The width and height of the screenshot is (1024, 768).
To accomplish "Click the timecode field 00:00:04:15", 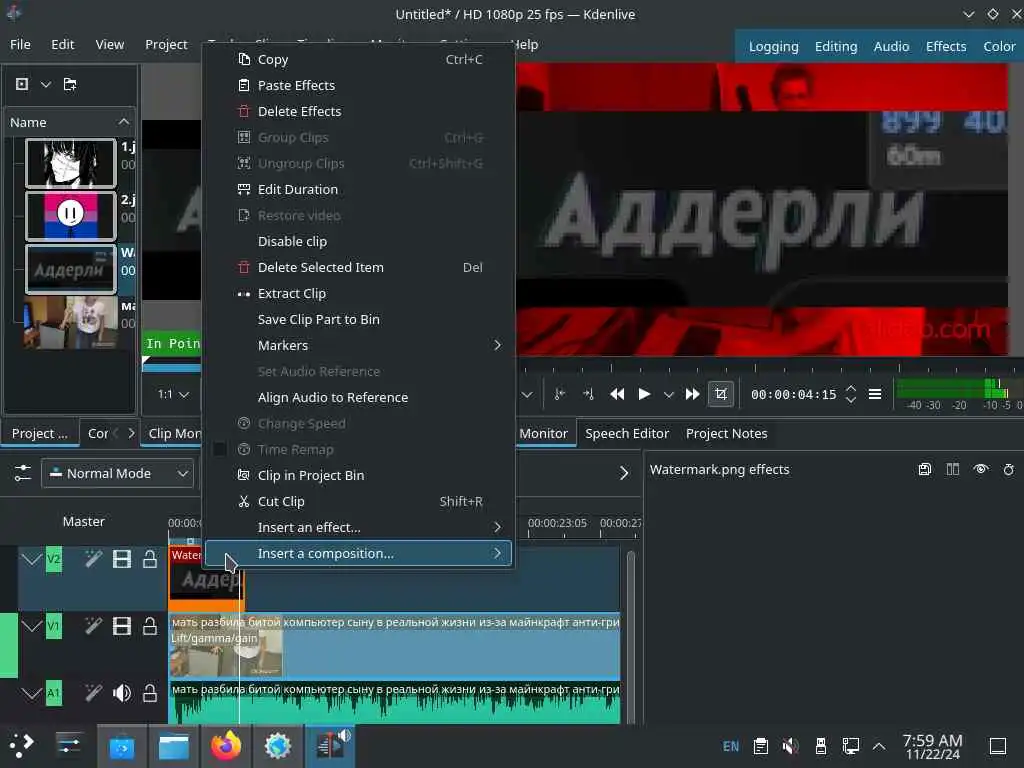I will tap(793, 394).
